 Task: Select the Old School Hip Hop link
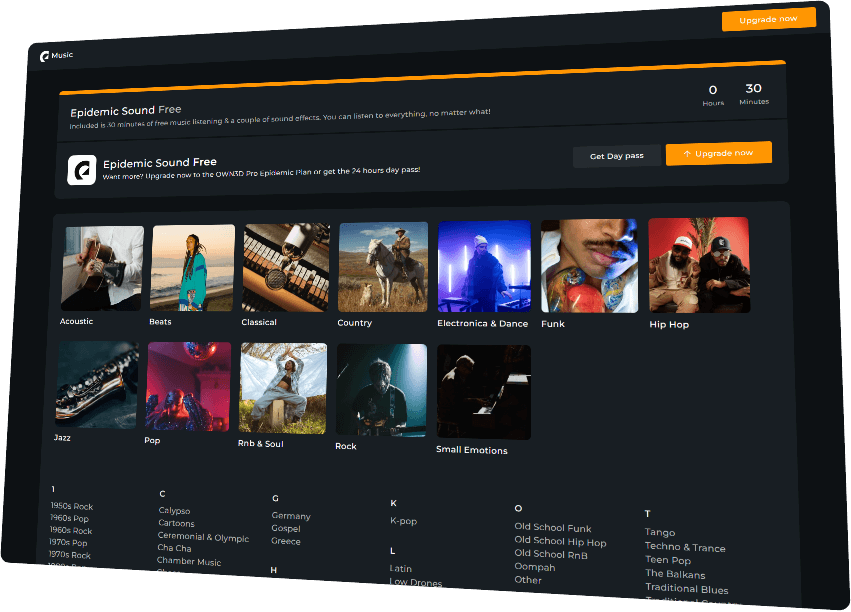tap(561, 541)
